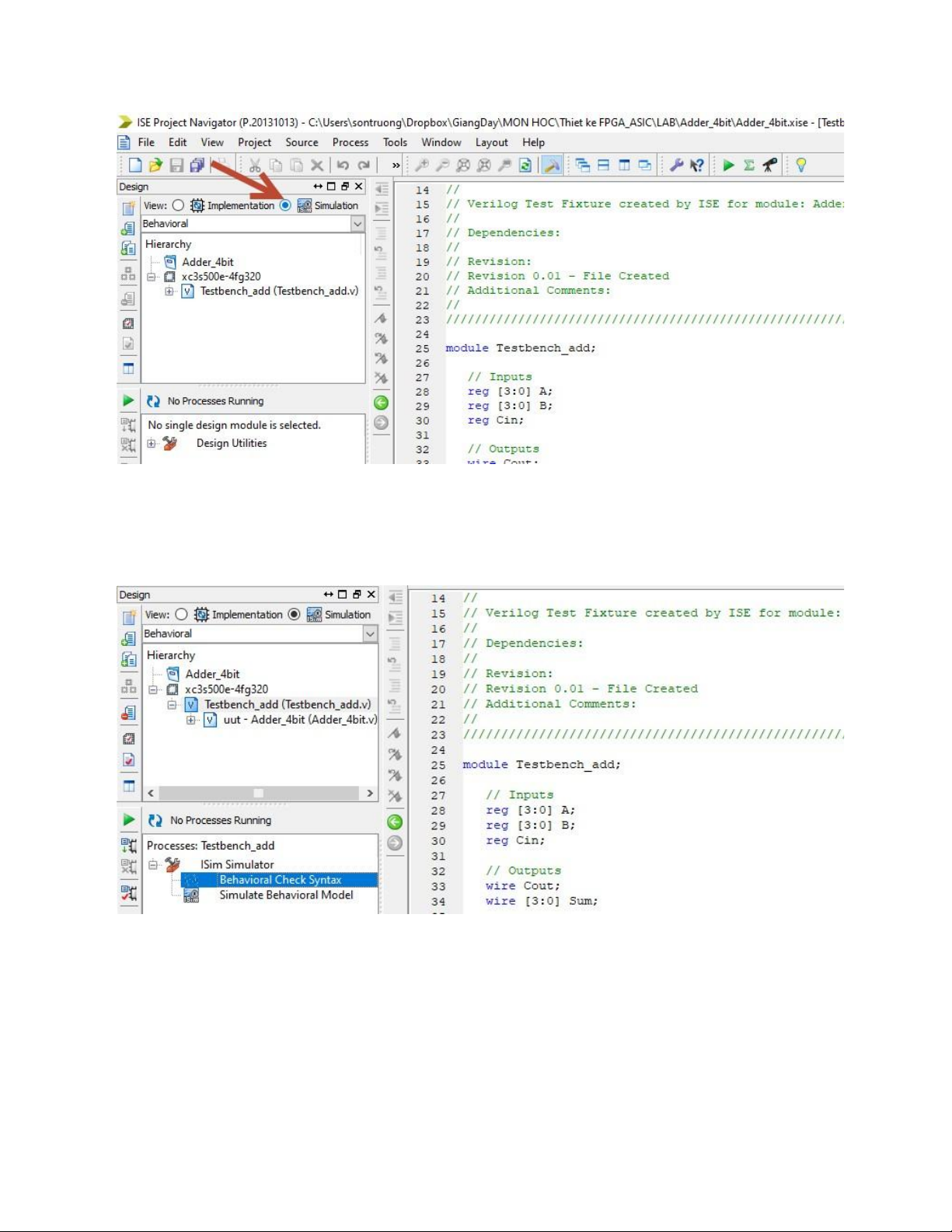Click scroll-right arrow of lower Hierarchy scrollbar
This screenshot has width=952, height=1232.
click(370, 793)
